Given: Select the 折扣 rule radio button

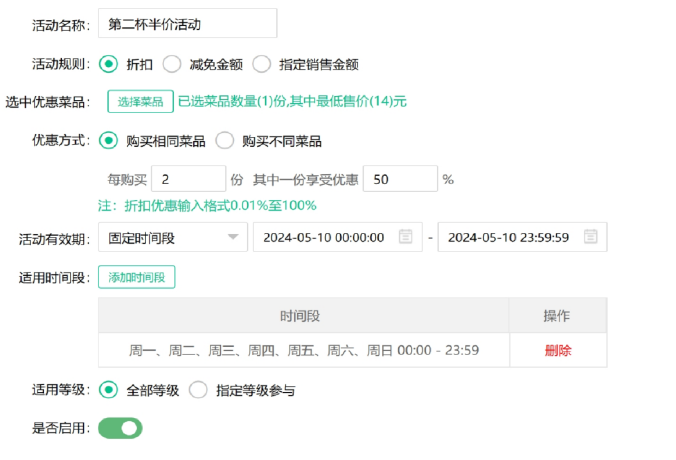Looking at the screenshot, I should pos(108,64).
